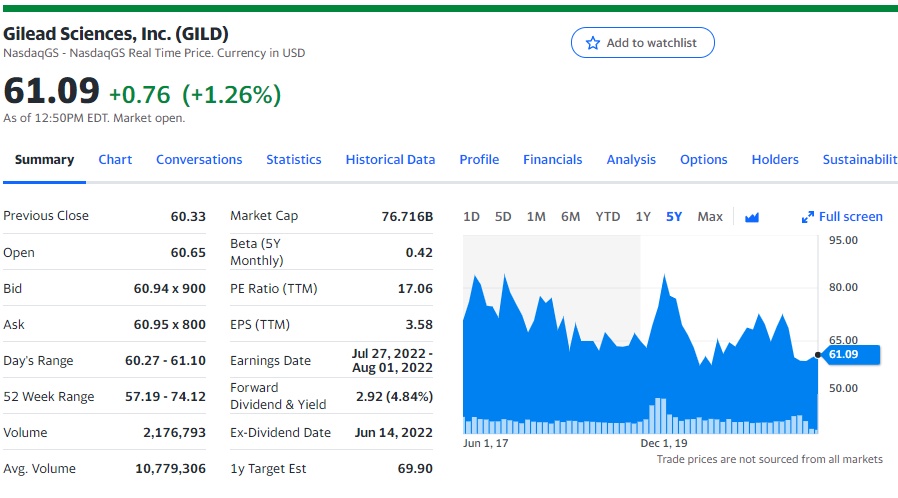Click the 52 Week Range label
The width and height of the screenshot is (898, 498).
49,397
